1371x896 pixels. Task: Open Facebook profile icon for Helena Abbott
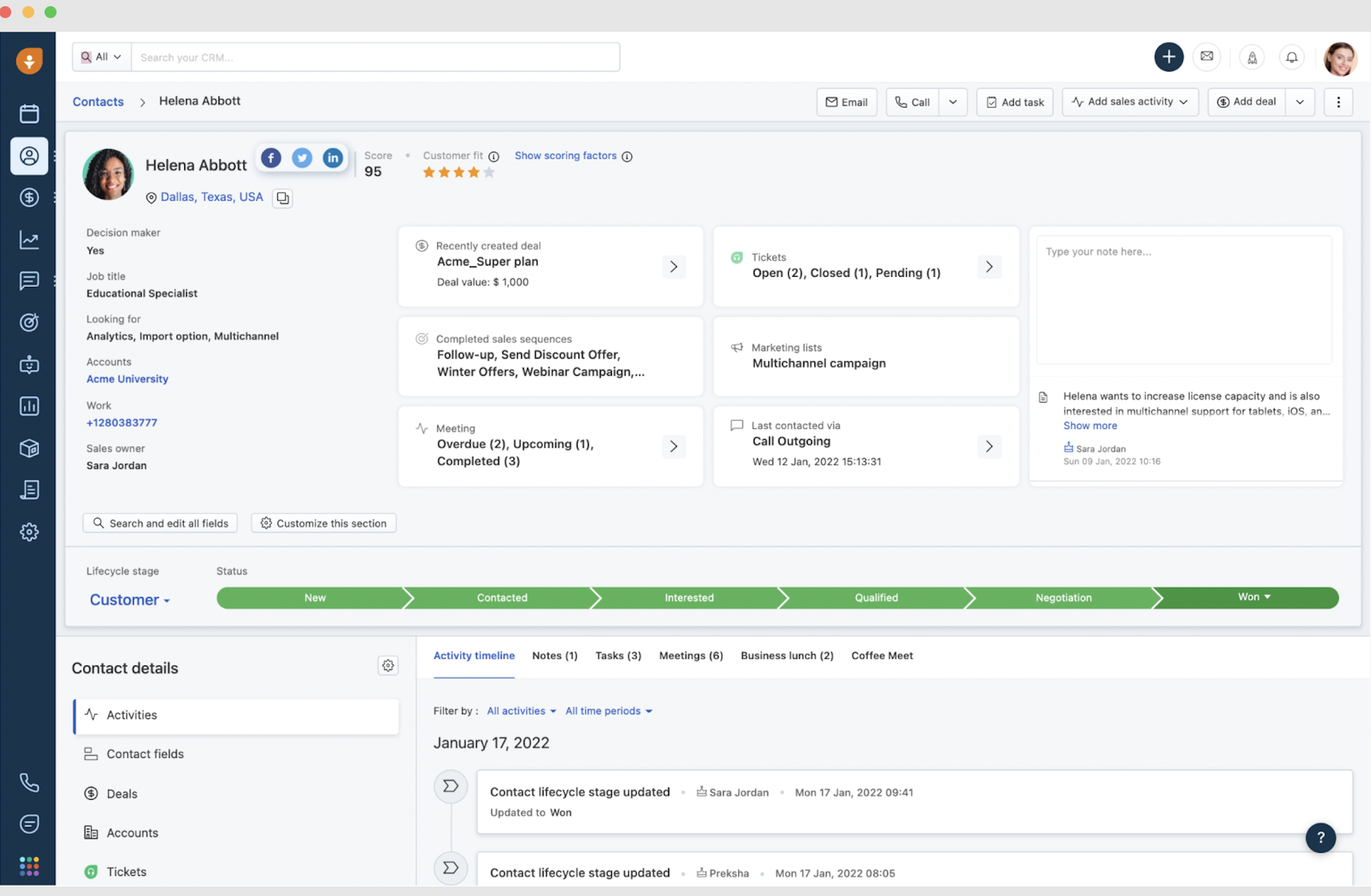[271, 158]
